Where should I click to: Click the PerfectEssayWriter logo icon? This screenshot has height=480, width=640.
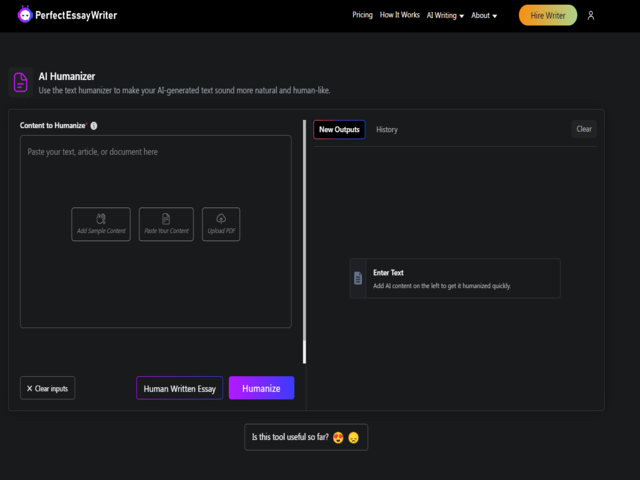pyautogui.click(x=25, y=15)
